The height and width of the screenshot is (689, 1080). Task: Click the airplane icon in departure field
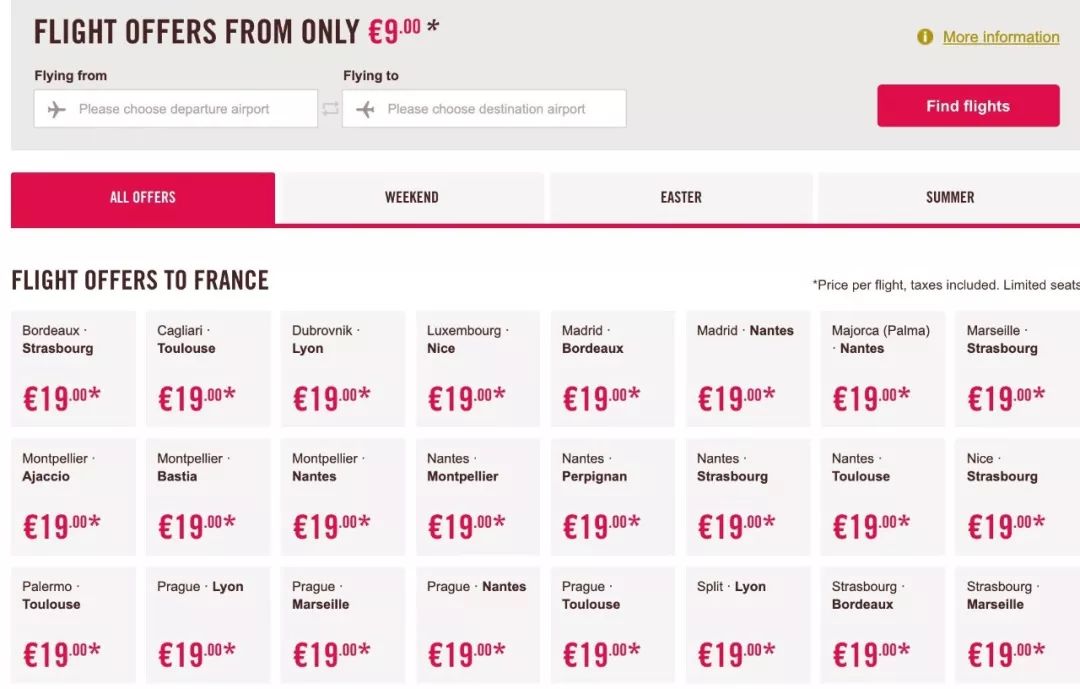tap(57, 109)
